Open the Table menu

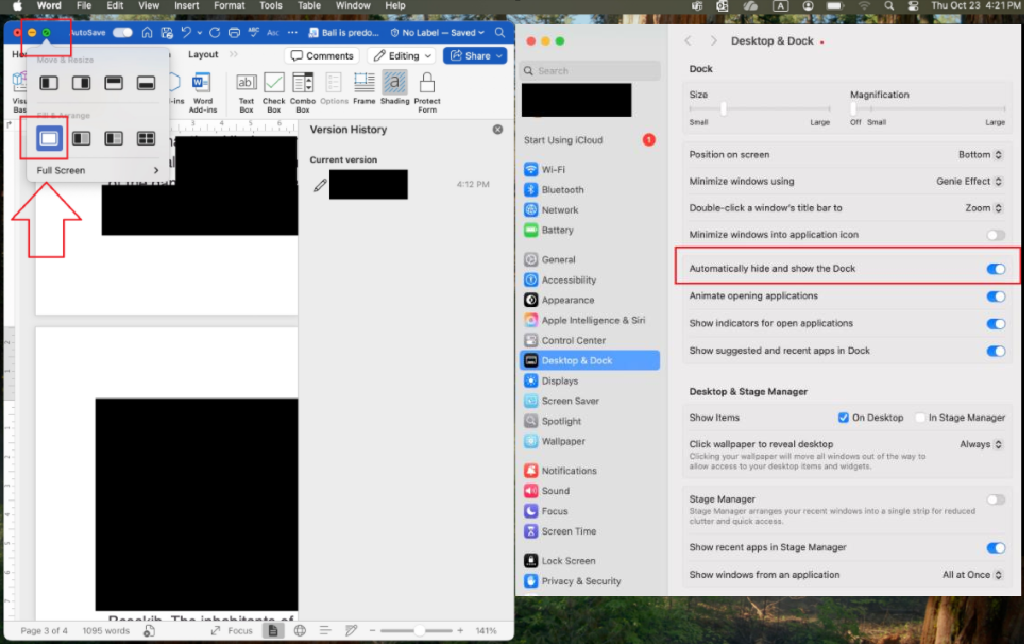(309, 6)
